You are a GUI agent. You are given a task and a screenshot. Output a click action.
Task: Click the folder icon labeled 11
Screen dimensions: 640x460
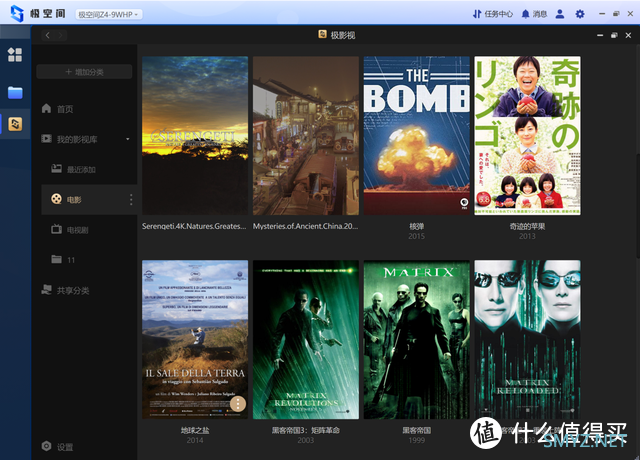click(56, 259)
